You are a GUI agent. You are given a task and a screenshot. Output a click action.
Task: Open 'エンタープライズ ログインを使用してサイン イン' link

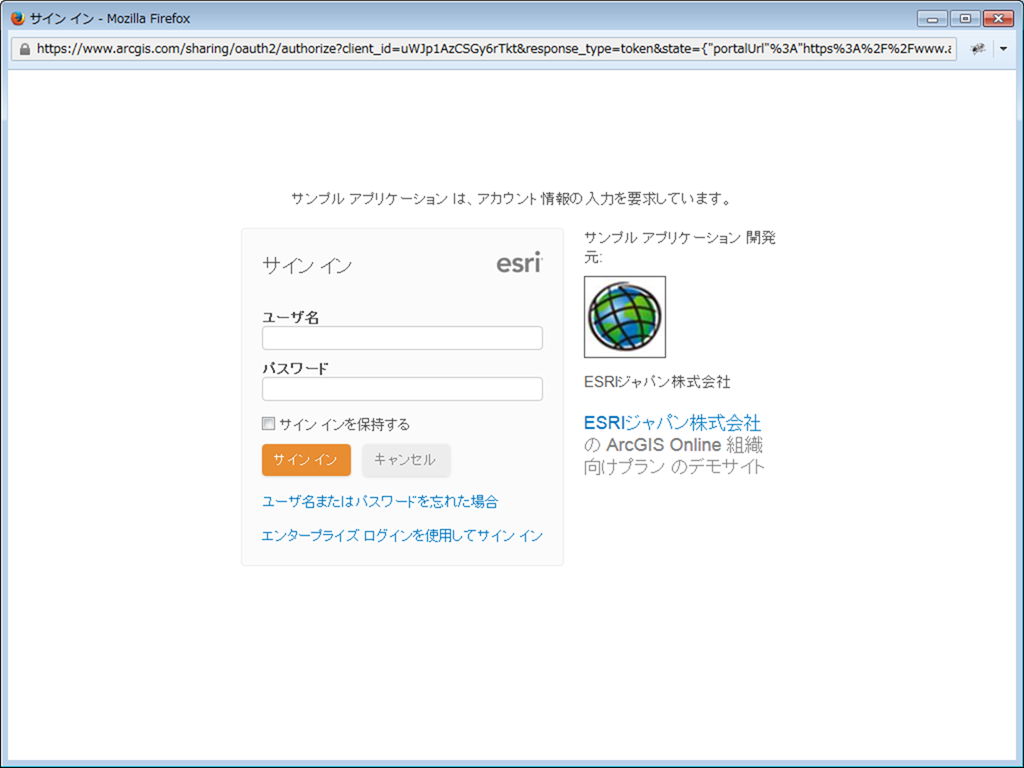point(402,536)
